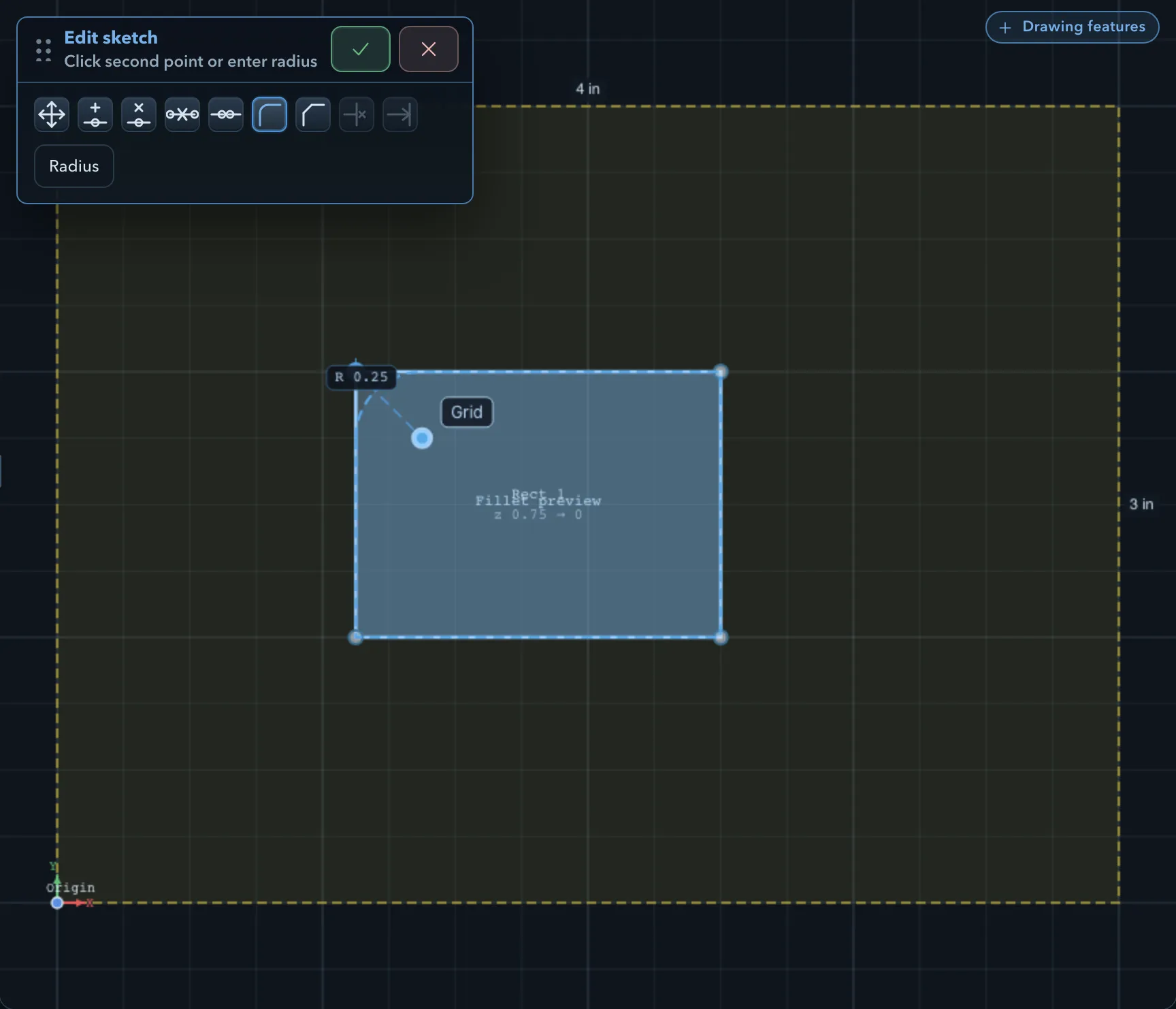This screenshot has height=1009, width=1176.
Task: Select the Join points tool
Action: 226,114
